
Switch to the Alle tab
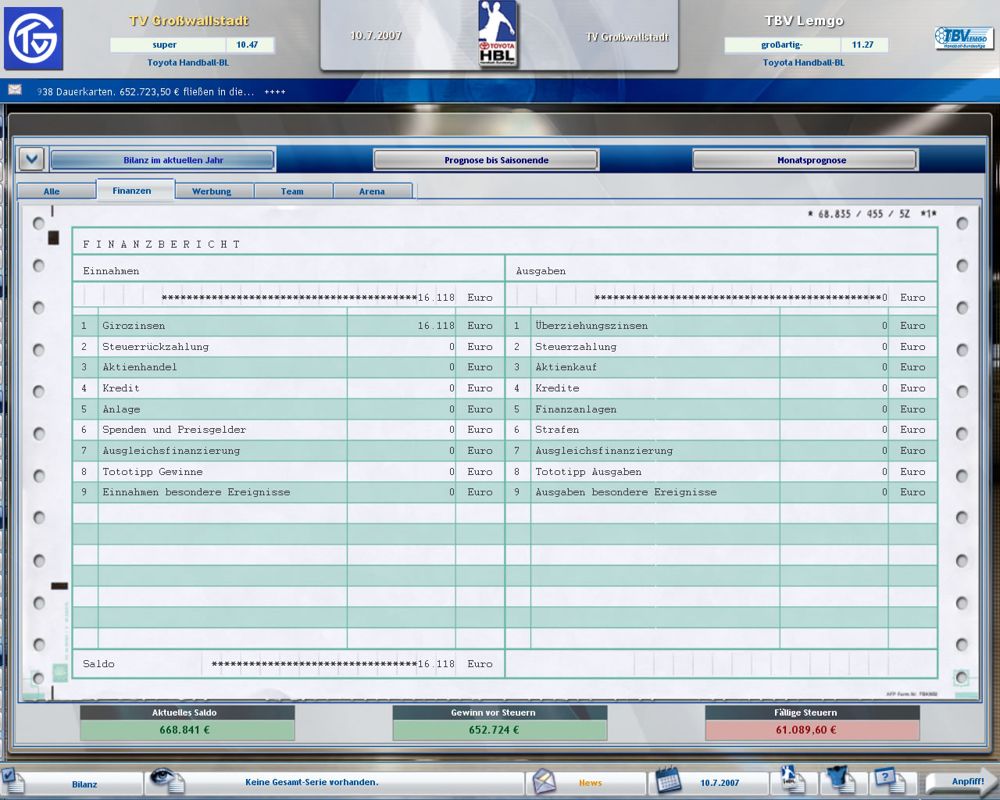pyautogui.click(x=52, y=191)
